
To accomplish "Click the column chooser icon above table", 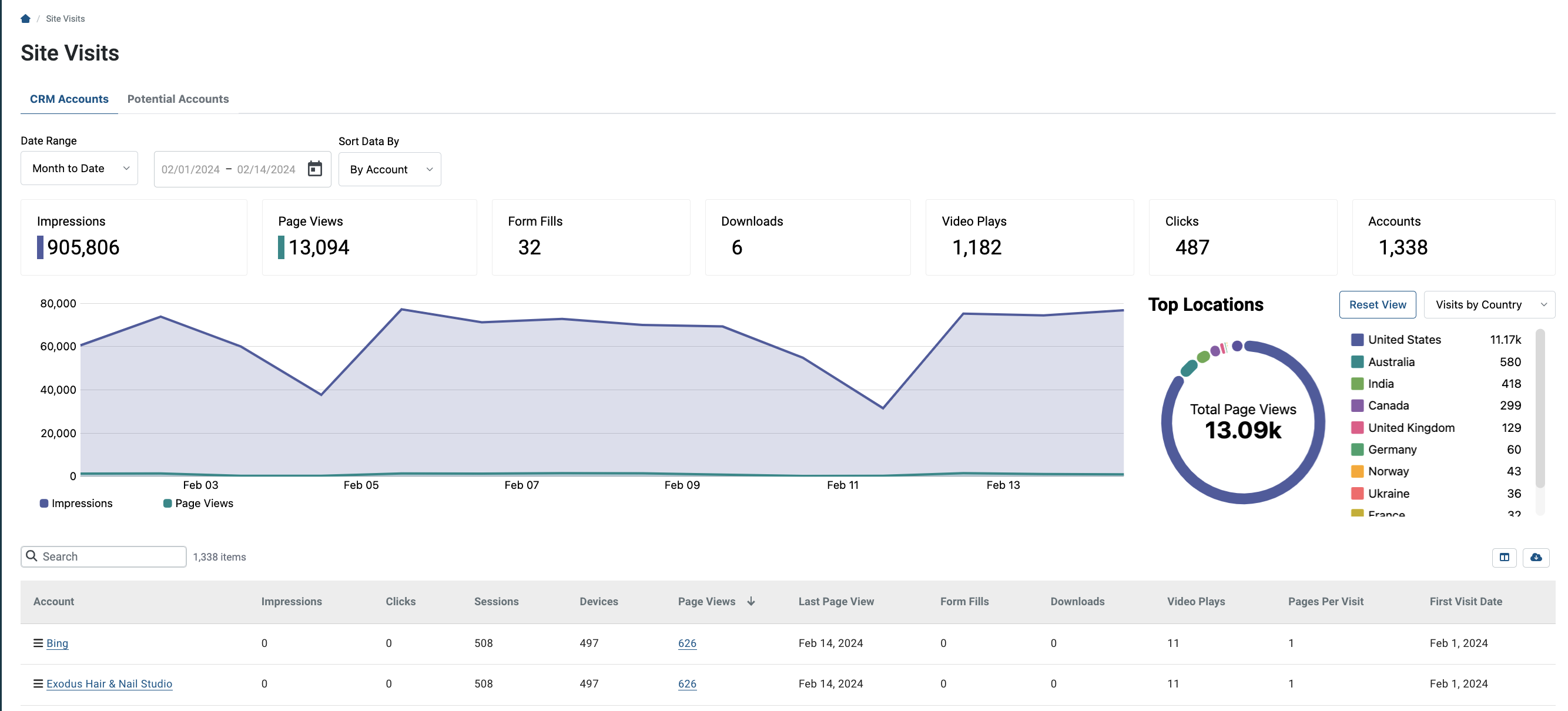I will pos(1504,556).
